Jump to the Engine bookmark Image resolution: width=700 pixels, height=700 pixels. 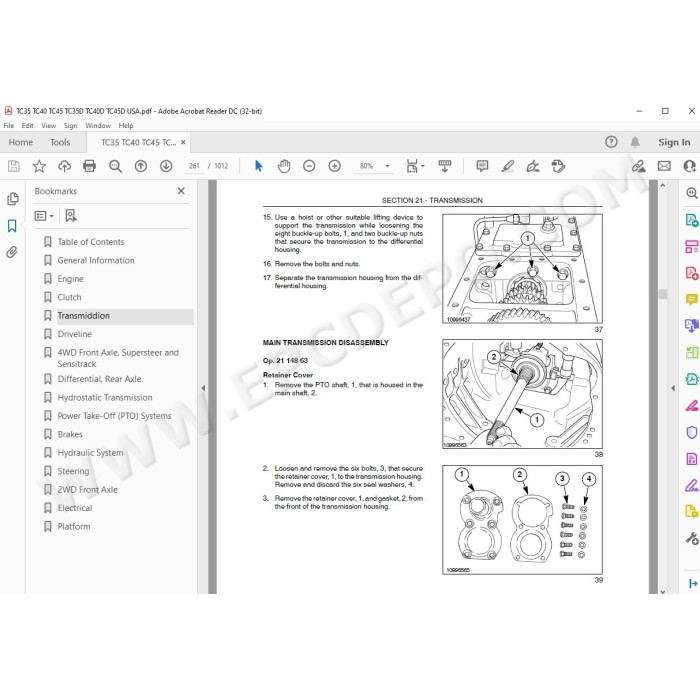coord(70,279)
